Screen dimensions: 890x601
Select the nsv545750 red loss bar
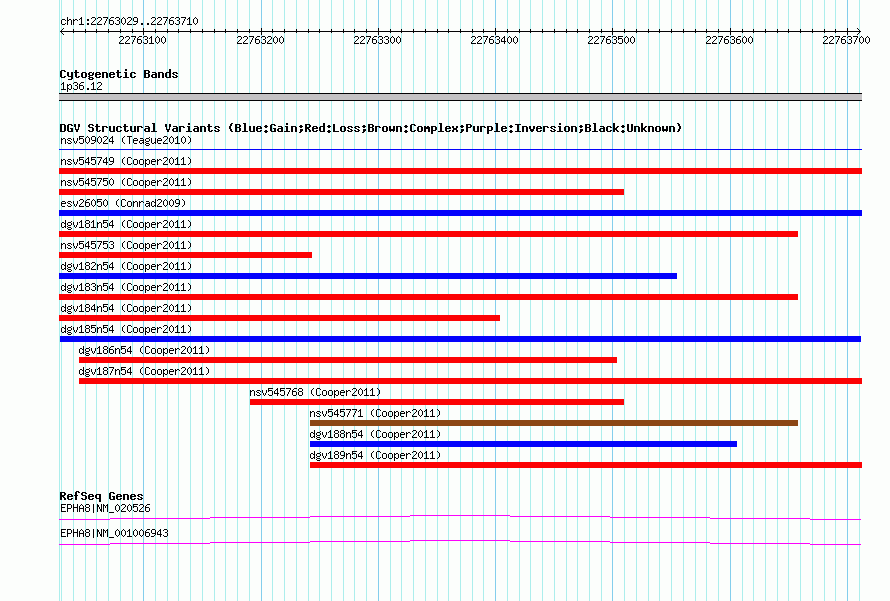click(x=342, y=192)
